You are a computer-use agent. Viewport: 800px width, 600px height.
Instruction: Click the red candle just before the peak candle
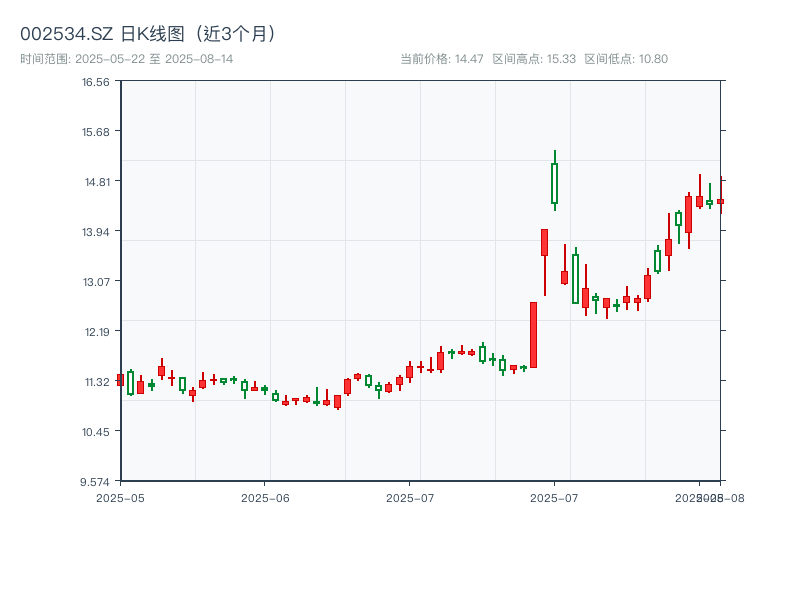(x=544, y=243)
